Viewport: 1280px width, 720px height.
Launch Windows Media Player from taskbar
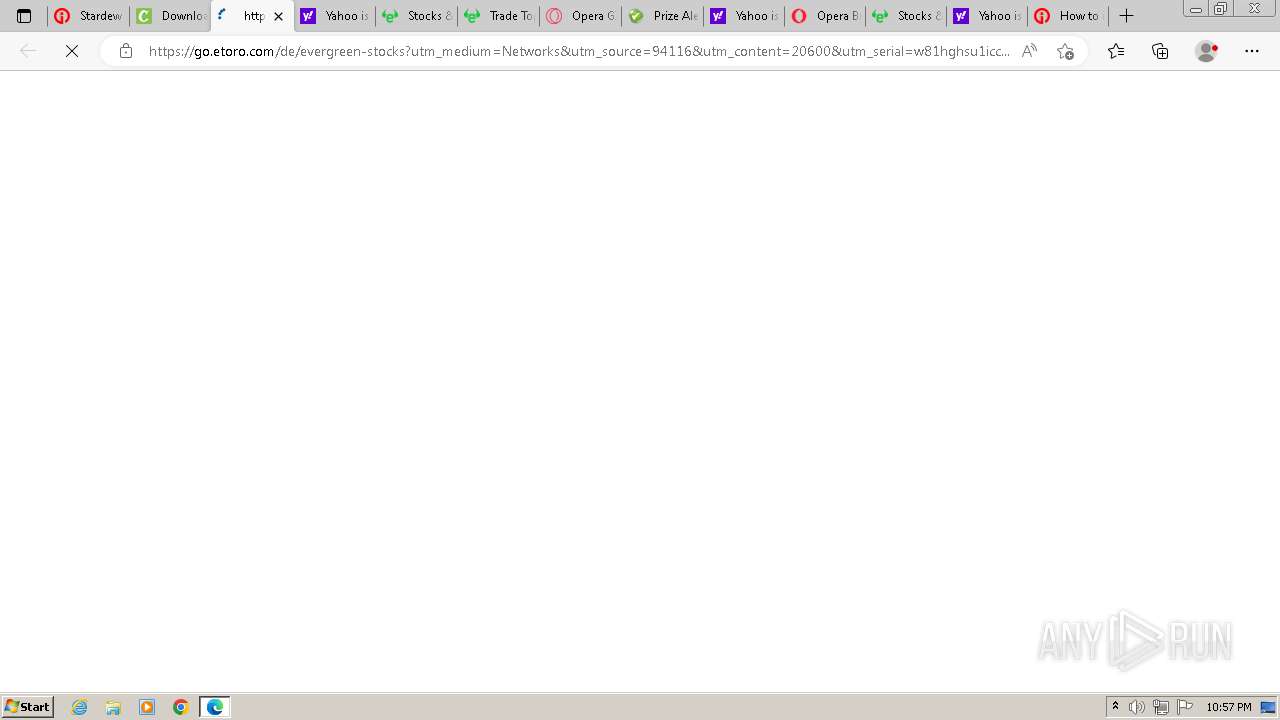pyautogui.click(x=147, y=707)
